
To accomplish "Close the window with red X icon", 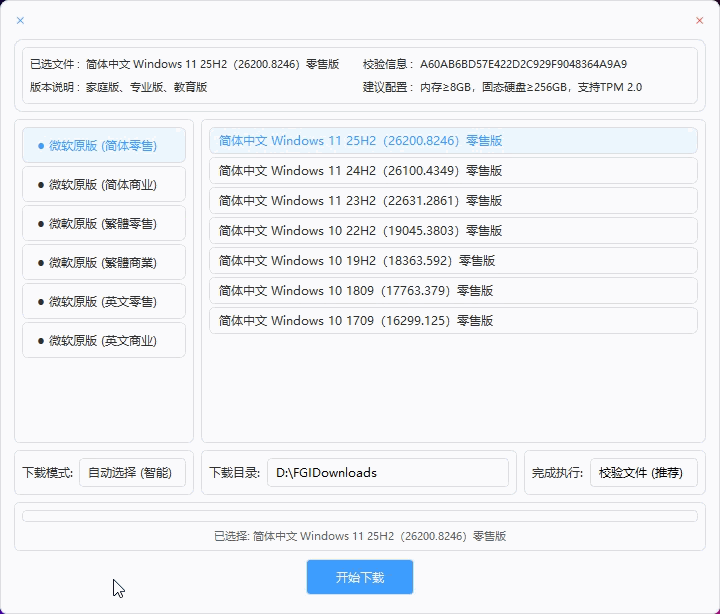I will [699, 20].
